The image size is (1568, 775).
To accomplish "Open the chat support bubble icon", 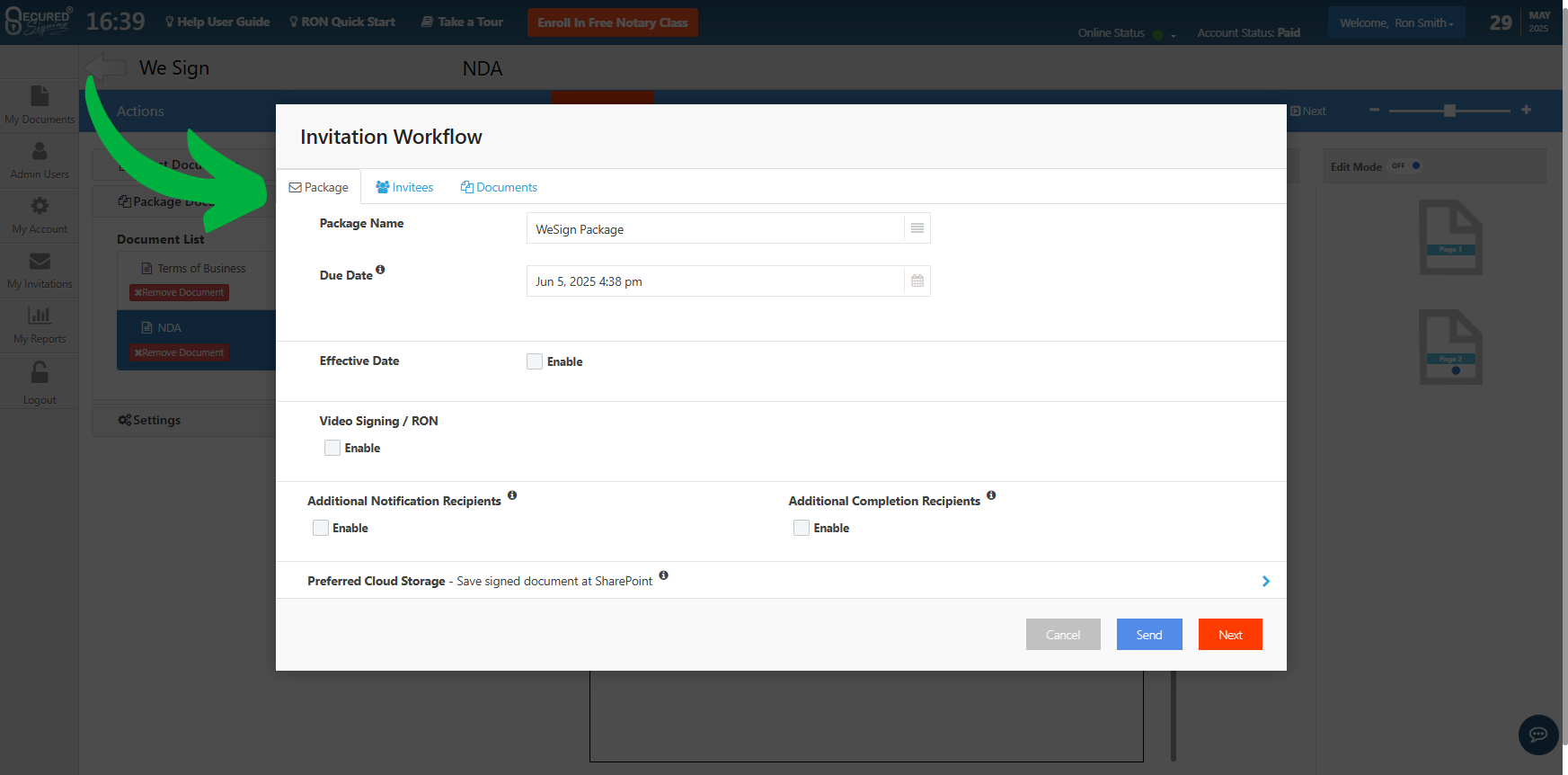I will point(1537,735).
